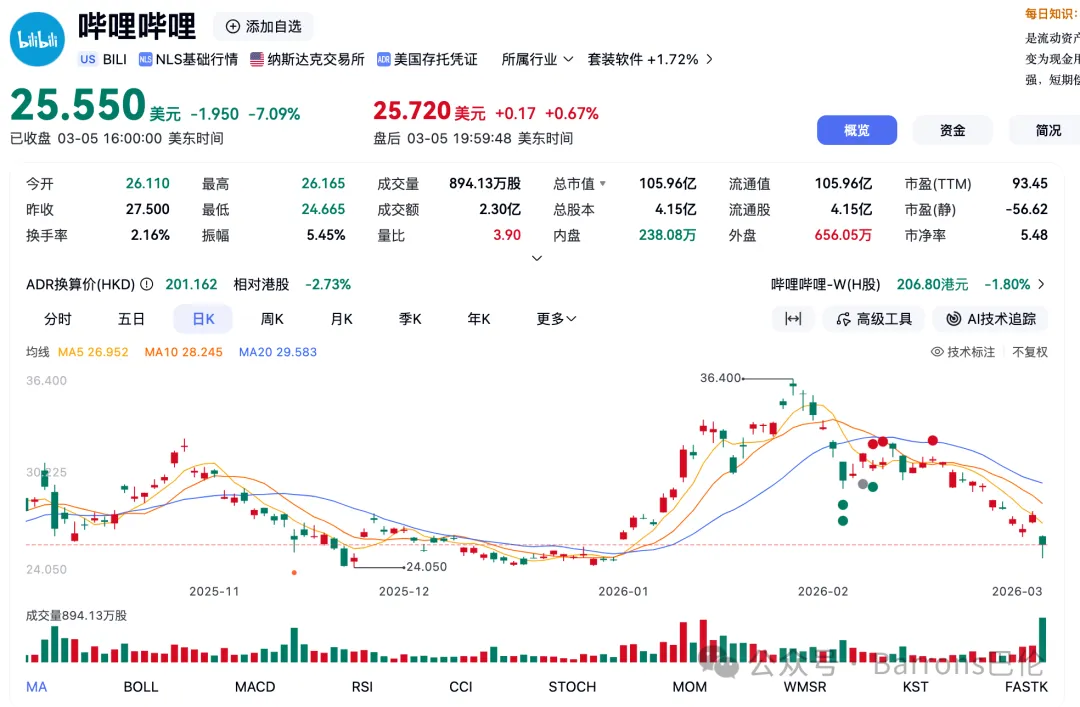The width and height of the screenshot is (1080, 707).
Task: Click the plus icon in 添加自选
Action: [x=233, y=26]
